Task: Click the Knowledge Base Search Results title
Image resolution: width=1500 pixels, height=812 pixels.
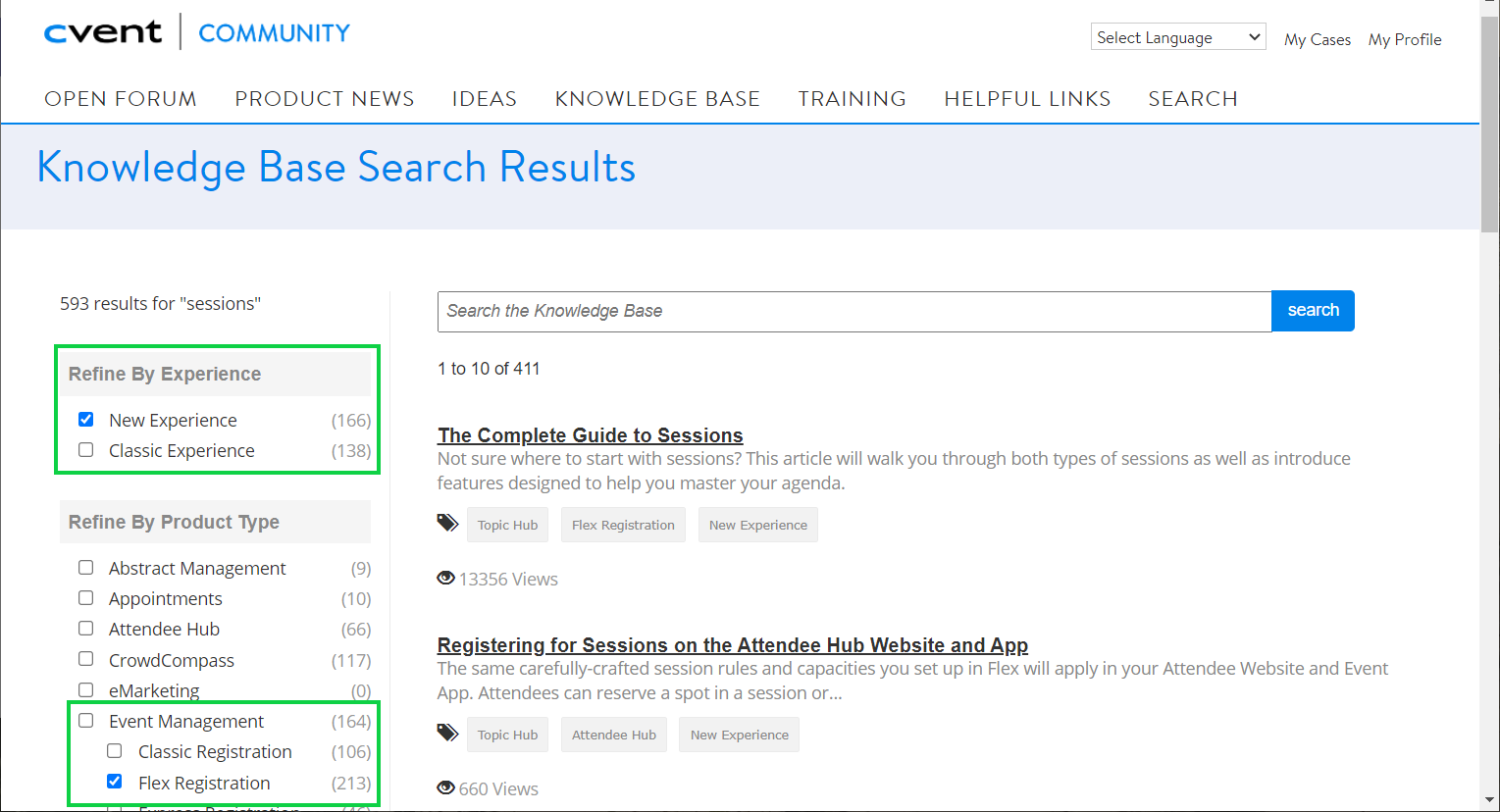Action: 336,168
